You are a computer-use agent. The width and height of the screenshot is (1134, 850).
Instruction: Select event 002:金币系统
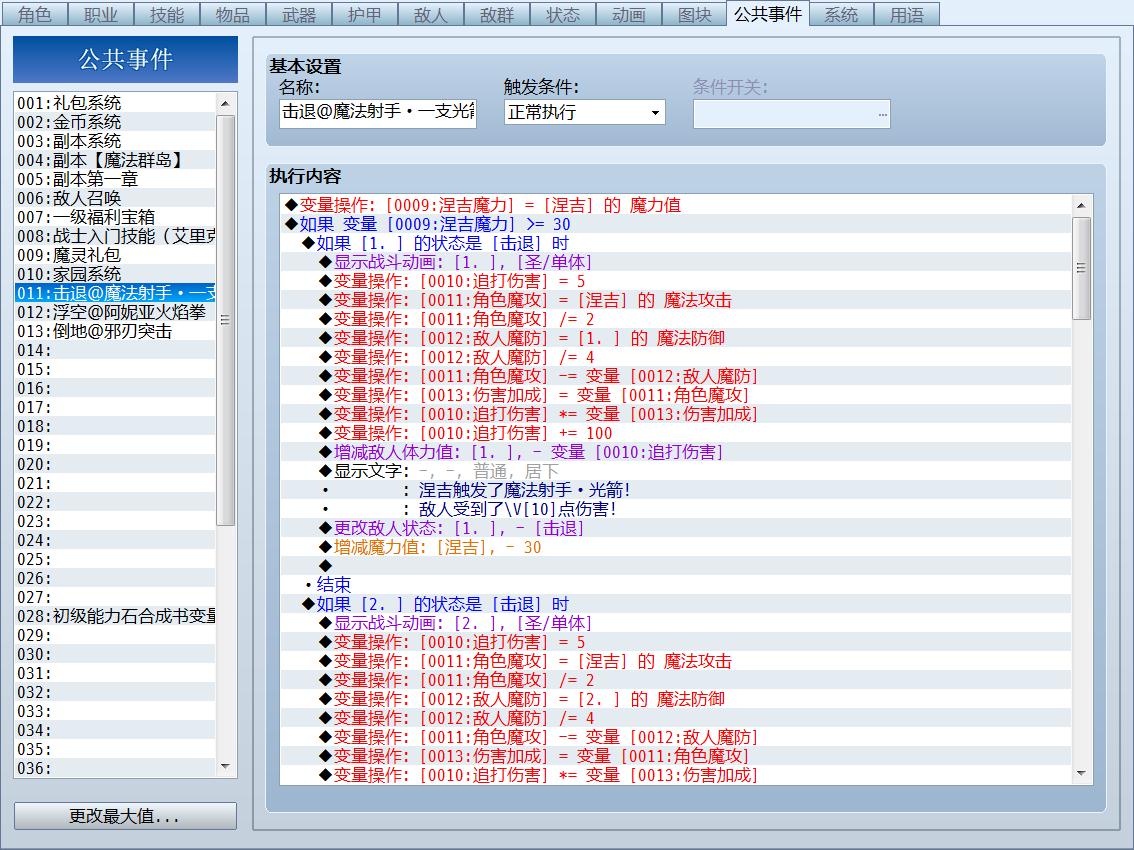click(x=115, y=122)
